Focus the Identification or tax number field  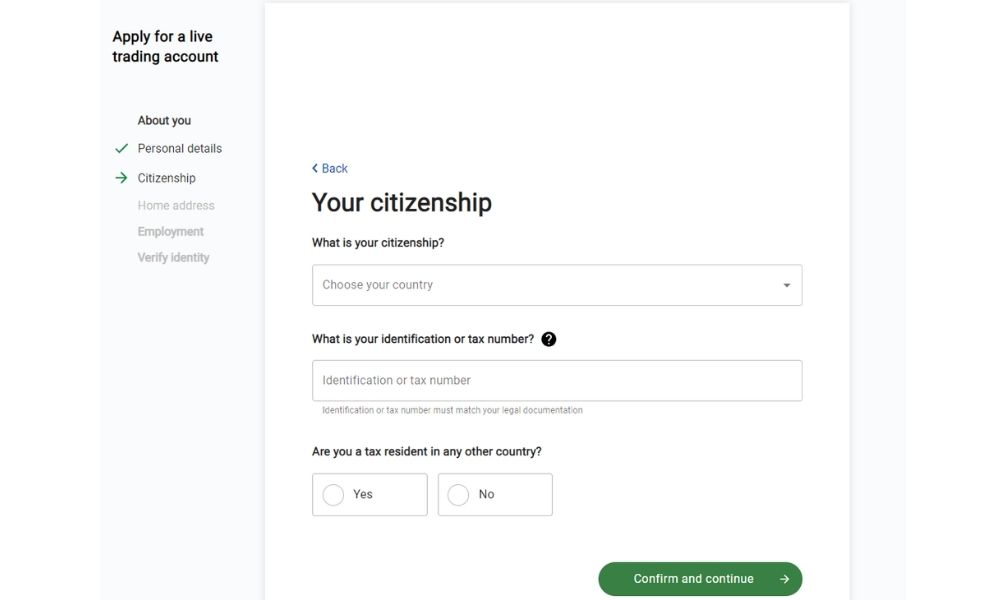coord(557,380)
